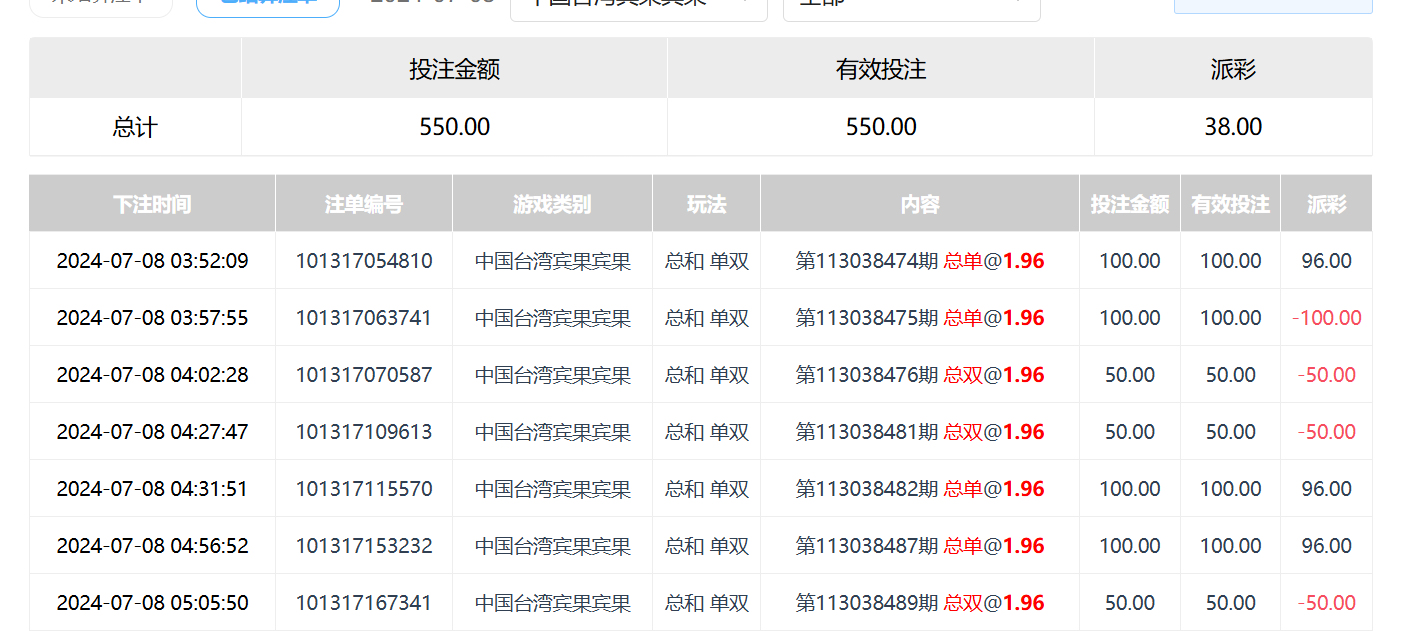Select order number 101317054810

[364, 261]
